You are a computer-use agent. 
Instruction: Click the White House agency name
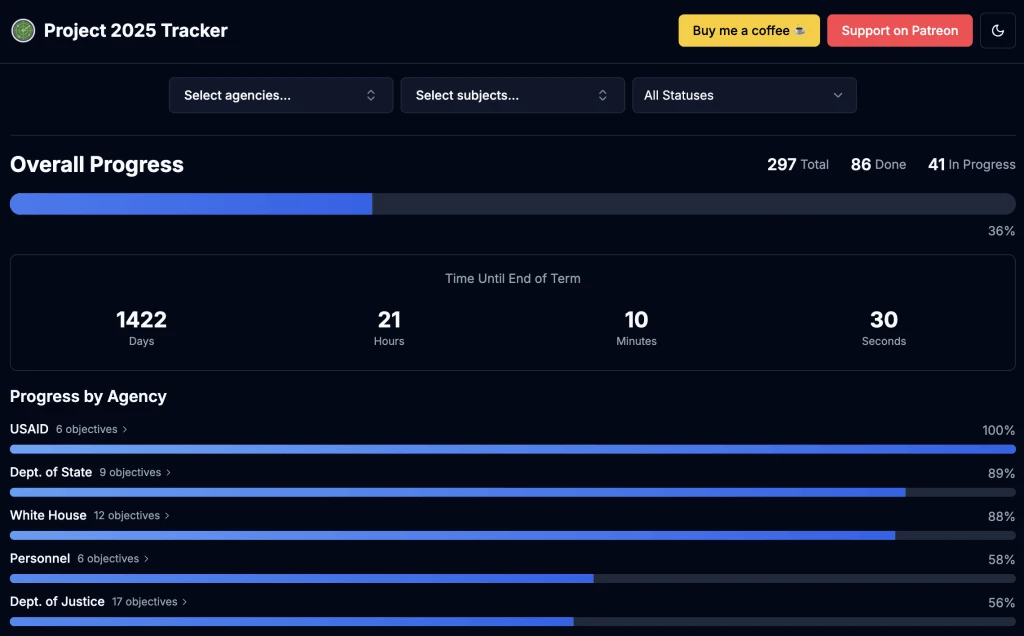click(x=48, y=515)
